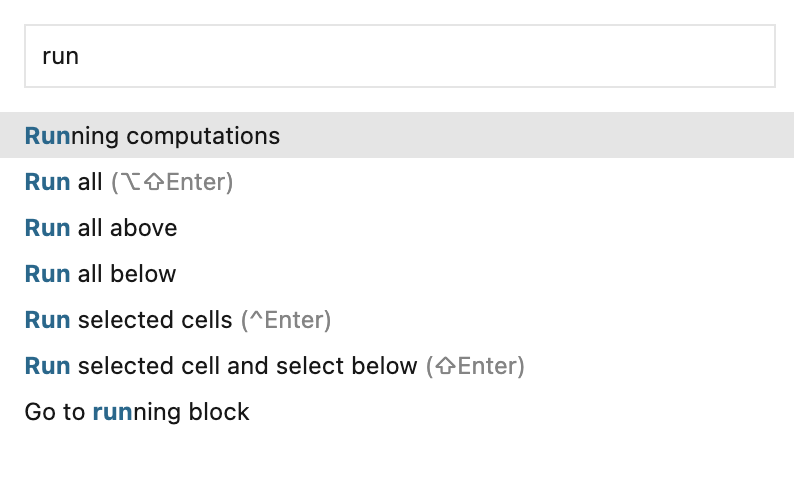Select "Run selected cell and select below"
The height and width of the screenshot is (484, 794).
pos(220,366)
